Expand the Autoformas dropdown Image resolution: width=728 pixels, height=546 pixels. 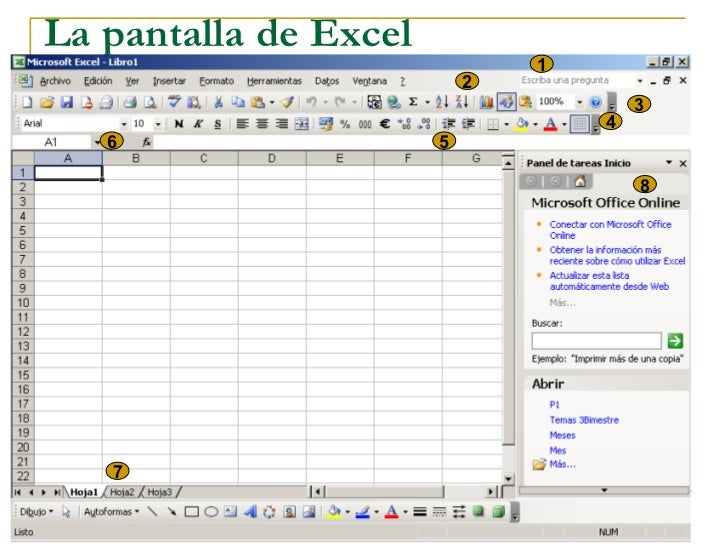pyautogui.click(x=111, y=512)
